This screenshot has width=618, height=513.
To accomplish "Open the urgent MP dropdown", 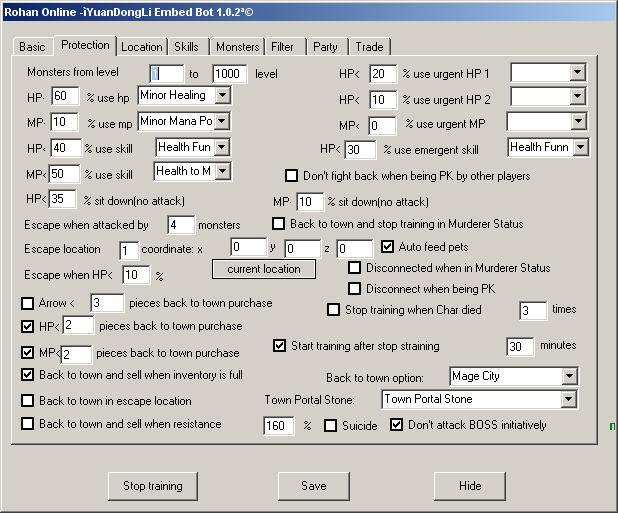I will (578, 121).
